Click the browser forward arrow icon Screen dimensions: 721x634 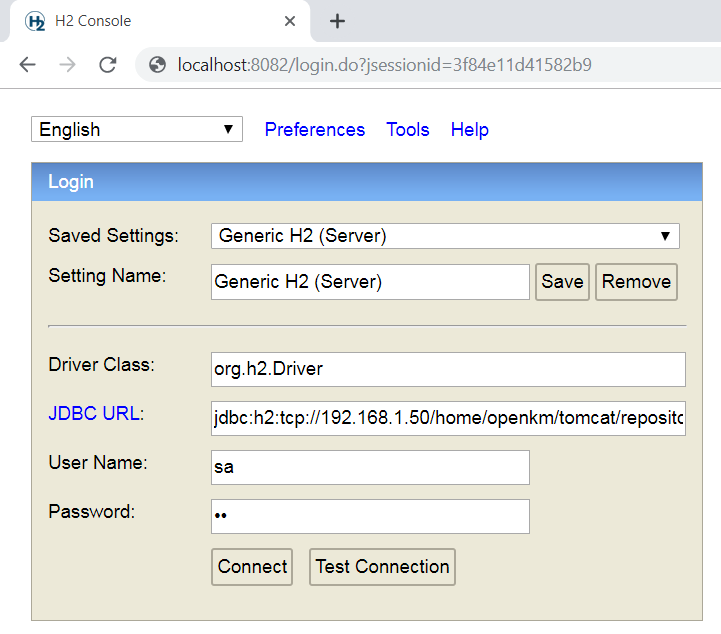[x=67, y=65]
